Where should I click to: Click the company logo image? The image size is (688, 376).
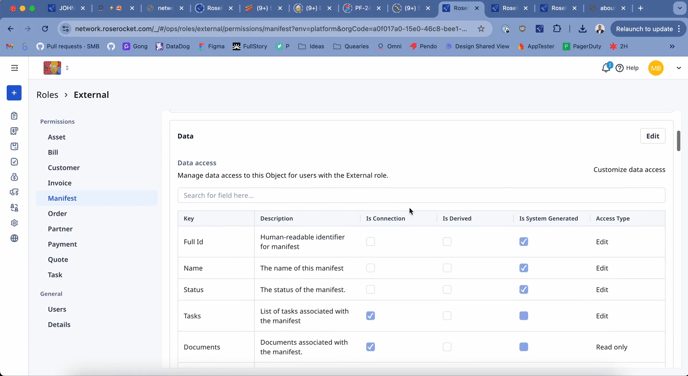coord(52,68)
